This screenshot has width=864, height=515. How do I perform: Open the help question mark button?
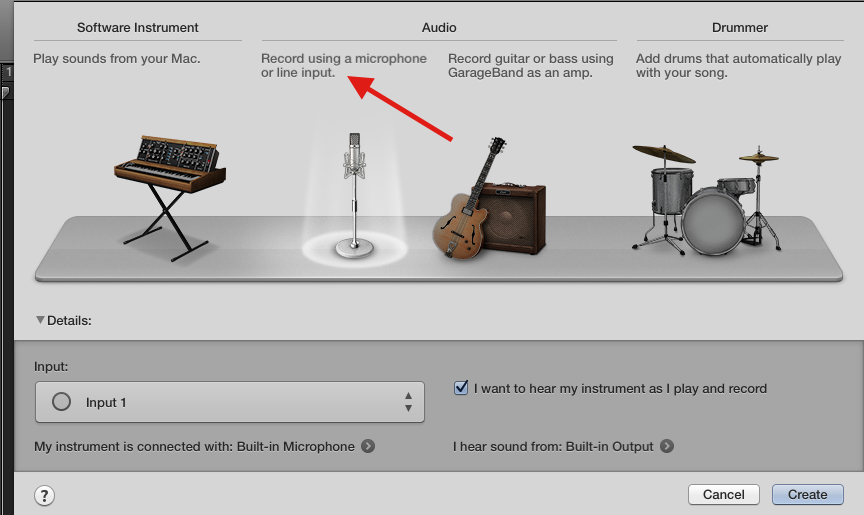tap(45, 495)
